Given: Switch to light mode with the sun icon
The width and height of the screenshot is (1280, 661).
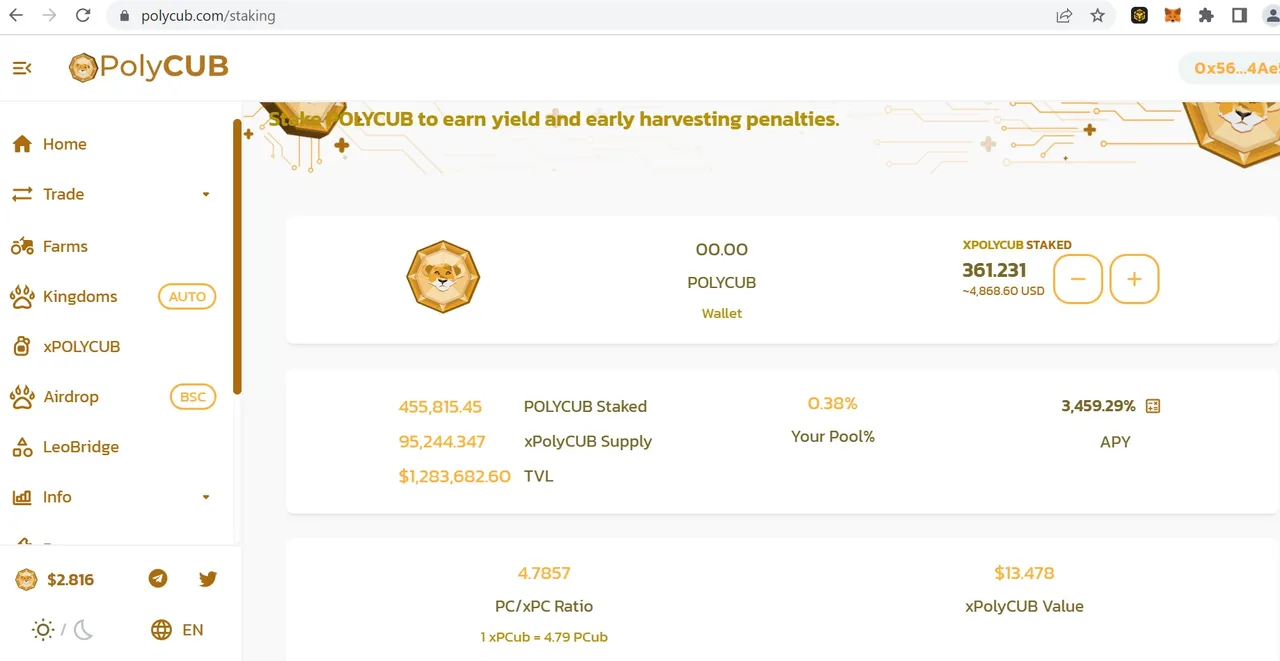Looking at the screenshot, I should [x=43, y=630].
